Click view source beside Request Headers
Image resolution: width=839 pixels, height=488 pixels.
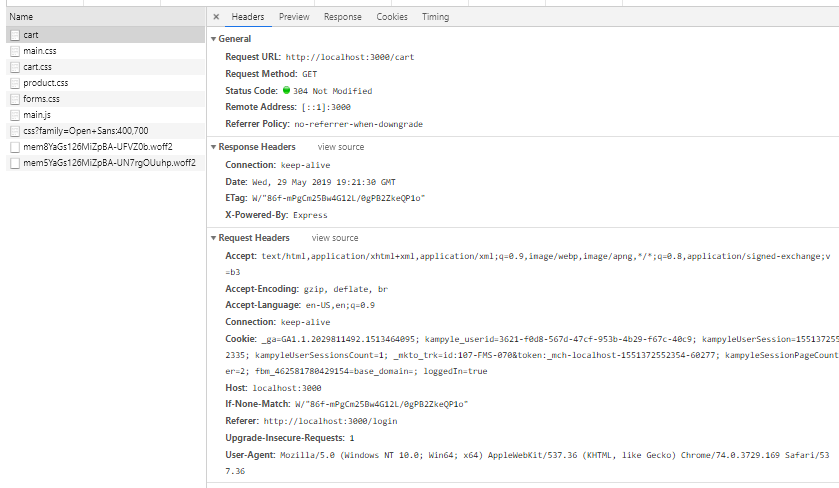click(335, 238)
